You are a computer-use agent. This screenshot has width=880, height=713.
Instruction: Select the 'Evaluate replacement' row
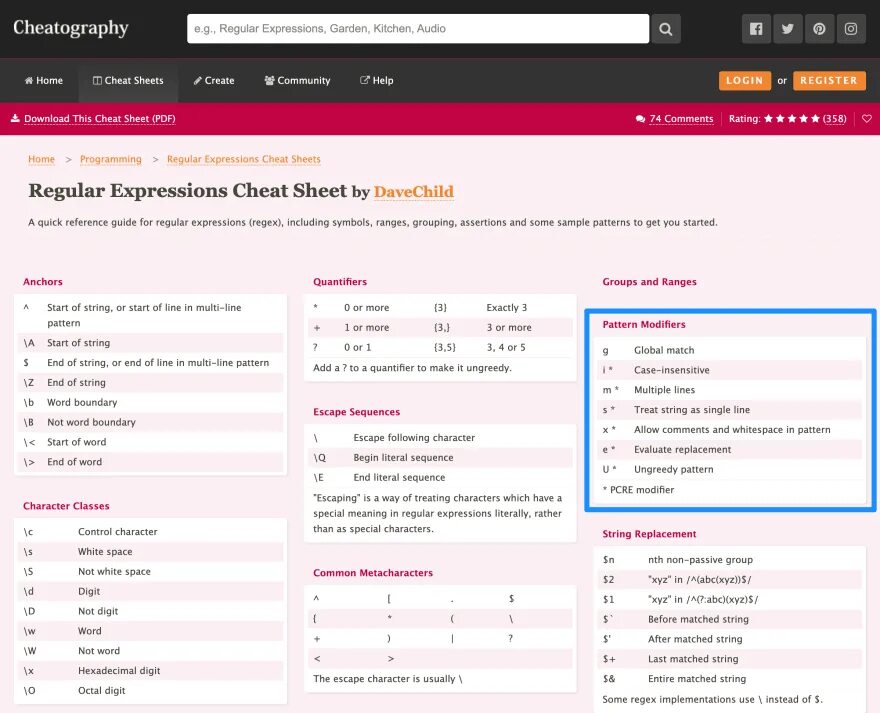click(730, 450)
